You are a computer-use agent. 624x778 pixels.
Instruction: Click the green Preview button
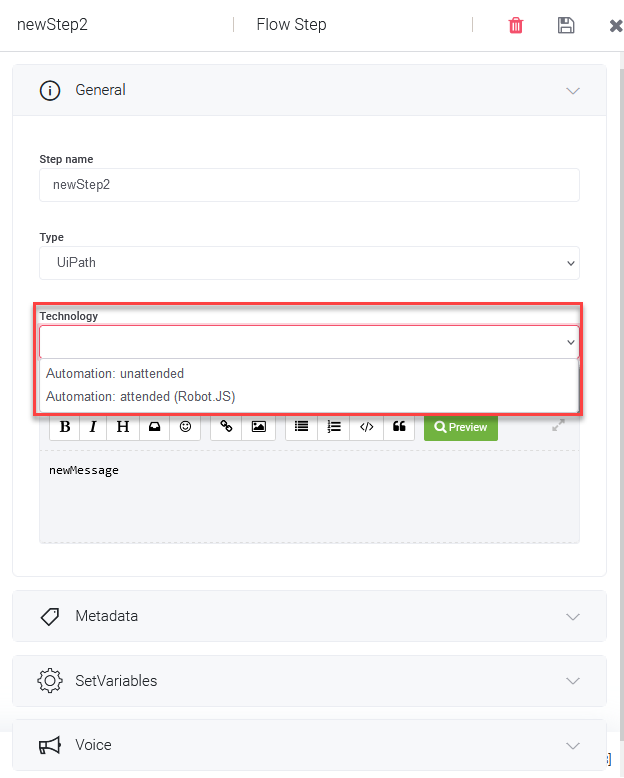click(461, 427)
